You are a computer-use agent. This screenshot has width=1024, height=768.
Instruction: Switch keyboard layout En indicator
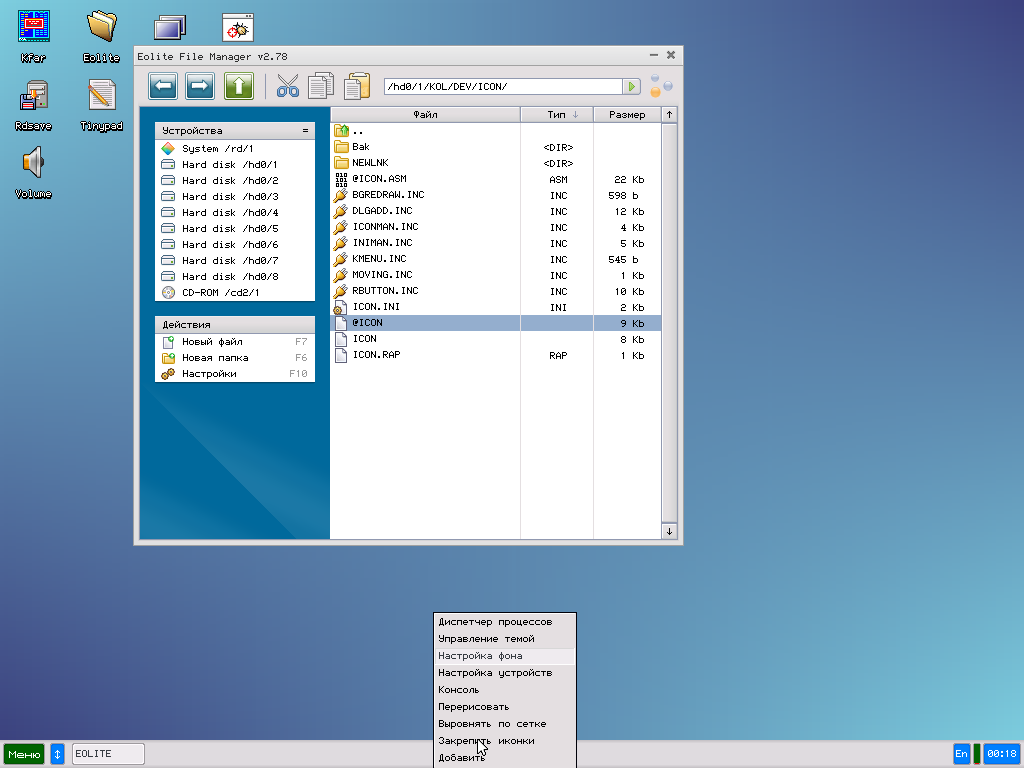coord(961,754)
